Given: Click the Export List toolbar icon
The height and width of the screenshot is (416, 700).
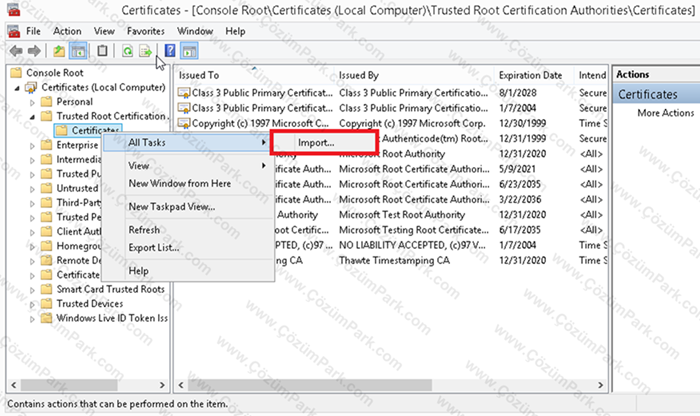Looking at the screenshot, I should (146, 51).
